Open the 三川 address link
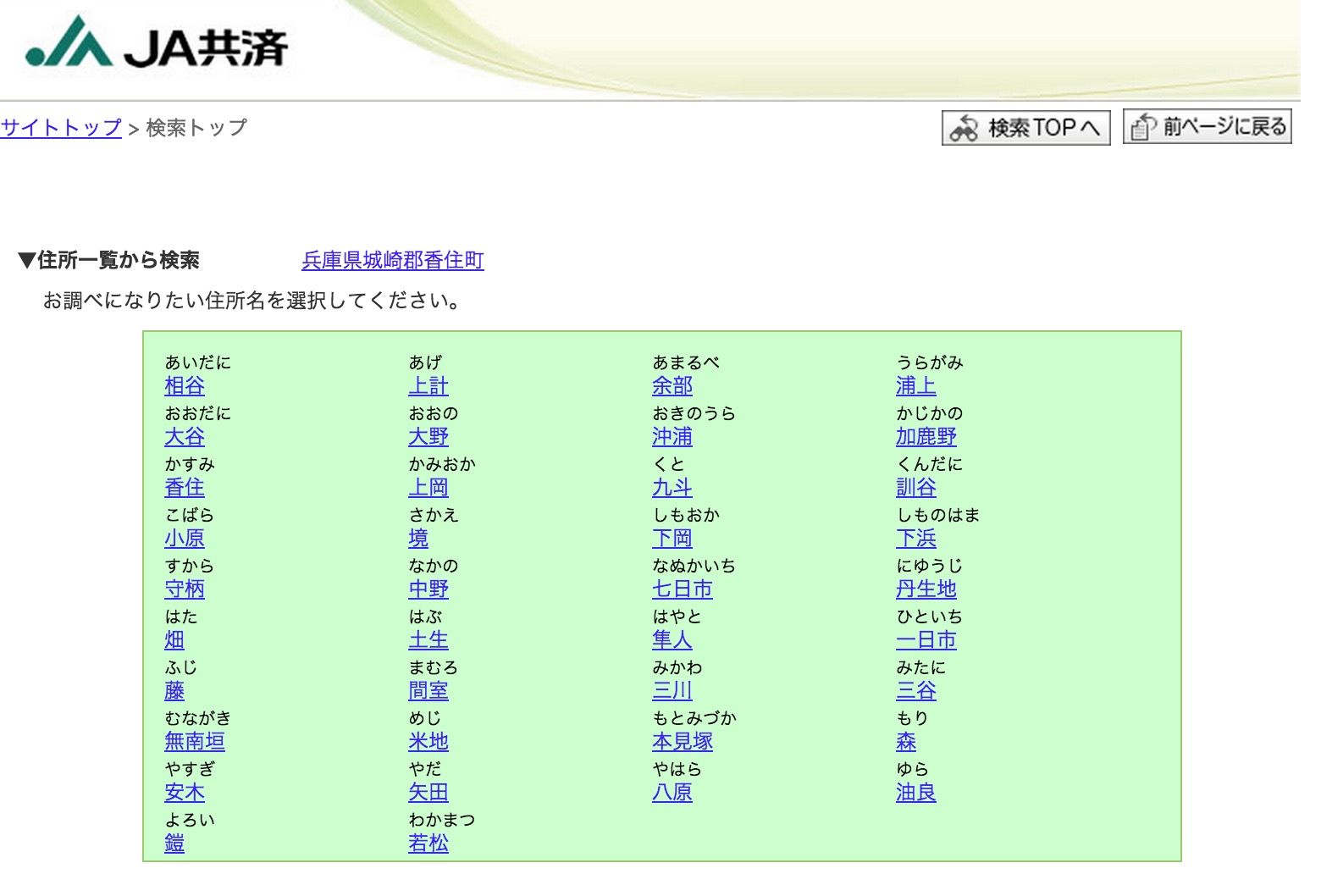1321x896 pixels. pyautogui.click(x=672, y=691)
